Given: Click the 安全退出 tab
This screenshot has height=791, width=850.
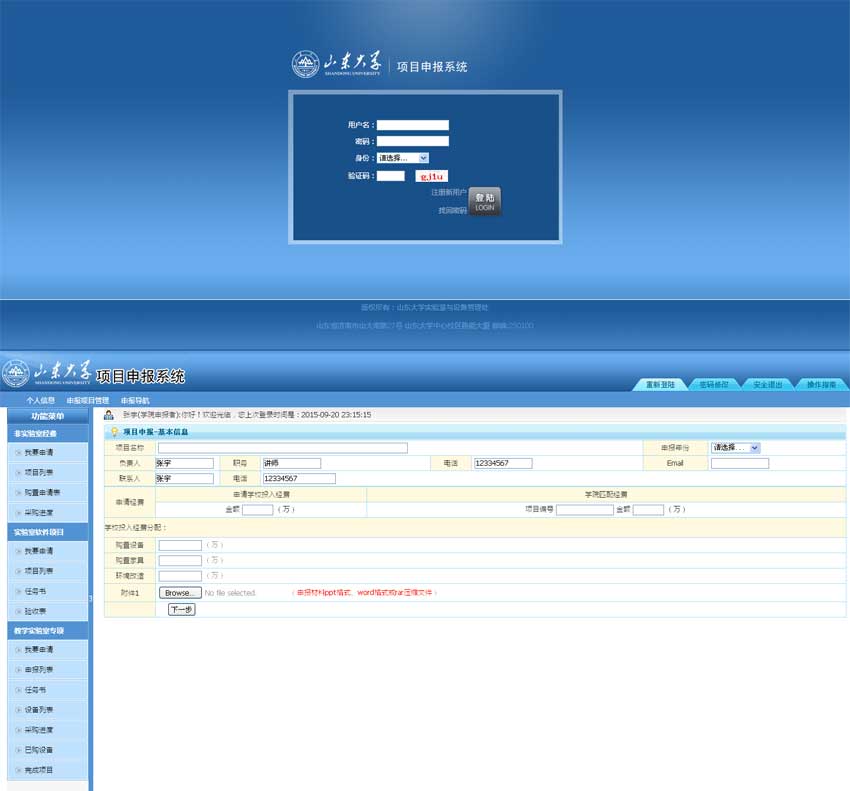Looking at the screenshot, I should pyautogui.click(x=767, y=385).
